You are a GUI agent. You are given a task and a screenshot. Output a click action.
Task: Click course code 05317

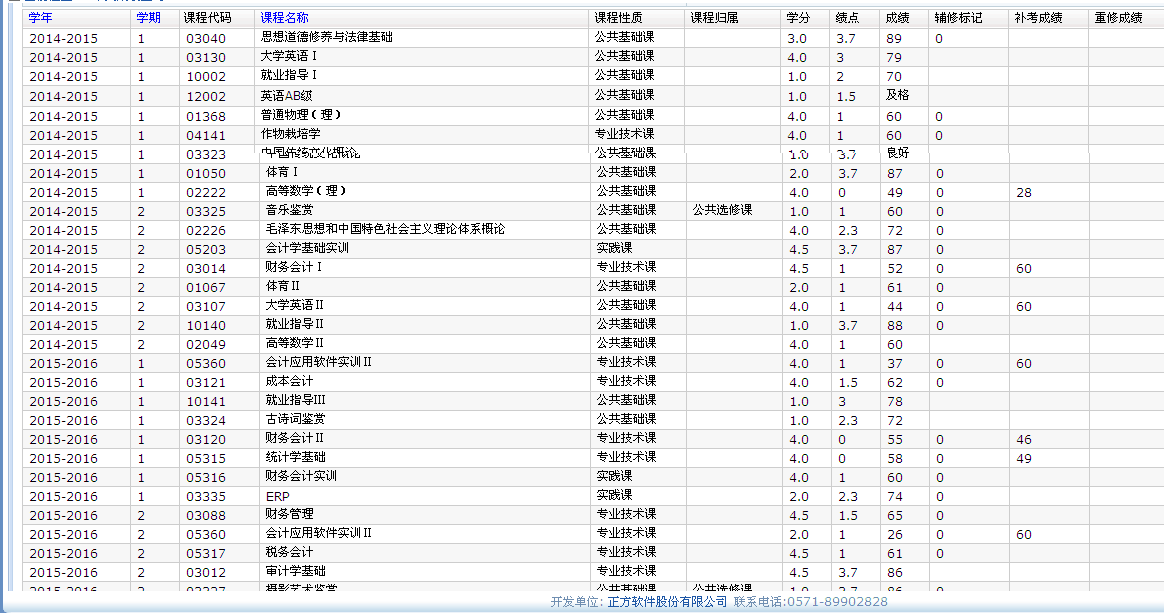[206, 554]
